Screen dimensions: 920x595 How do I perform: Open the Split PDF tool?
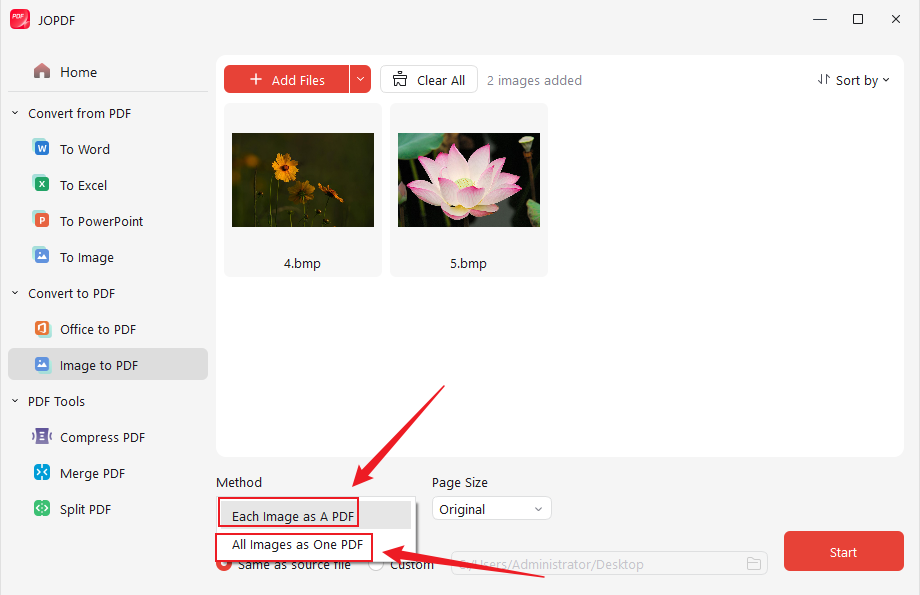[88, 508]
